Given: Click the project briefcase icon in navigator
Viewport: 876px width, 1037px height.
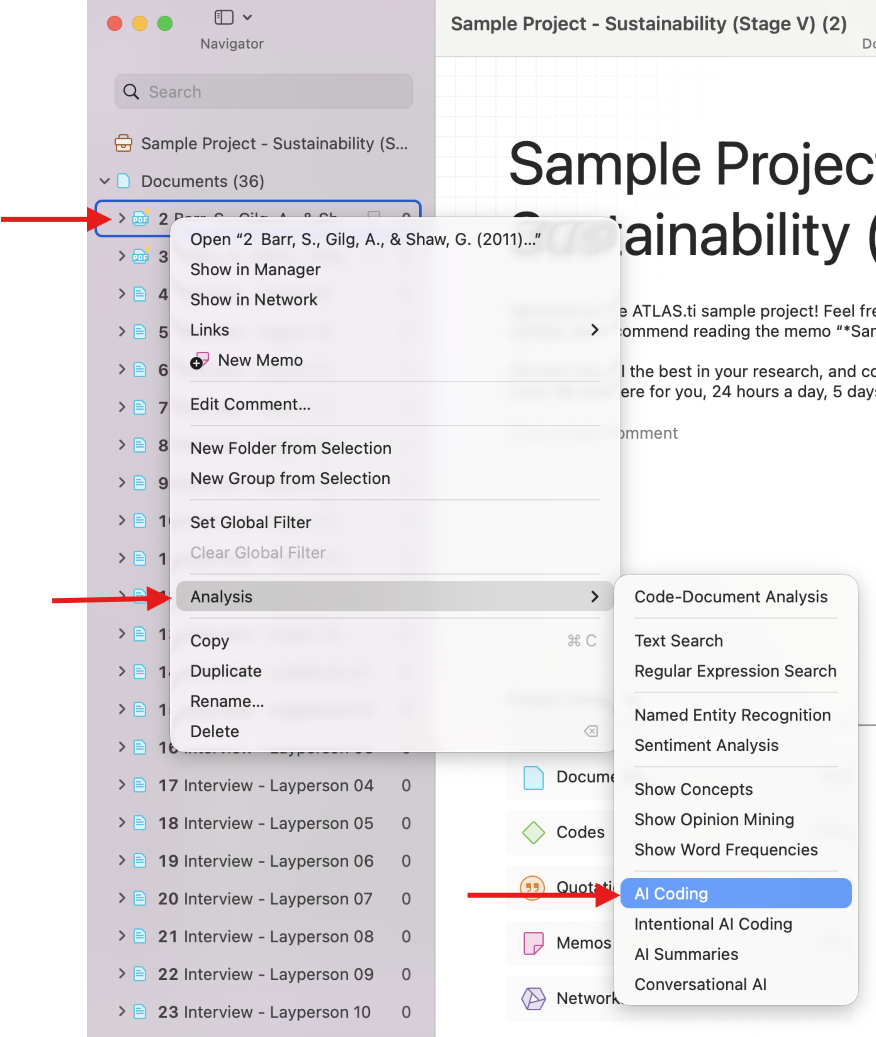Looking at the screenshot, I should 124,144.
